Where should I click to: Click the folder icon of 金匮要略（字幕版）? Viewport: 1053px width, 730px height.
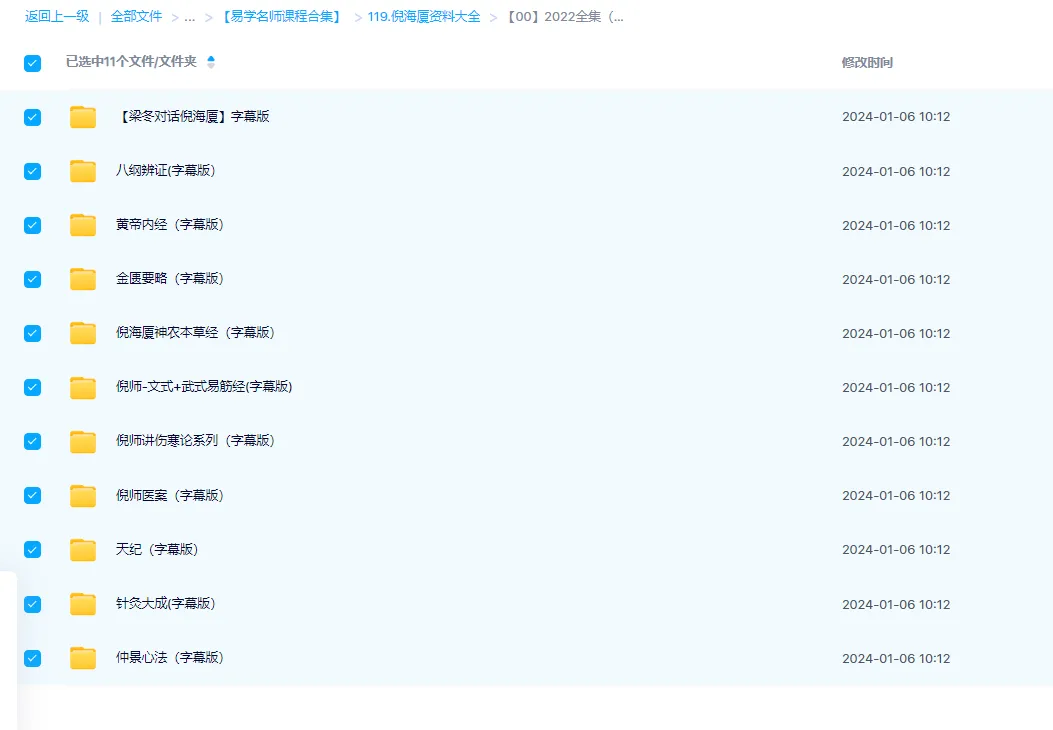click(x=83, y=279)
